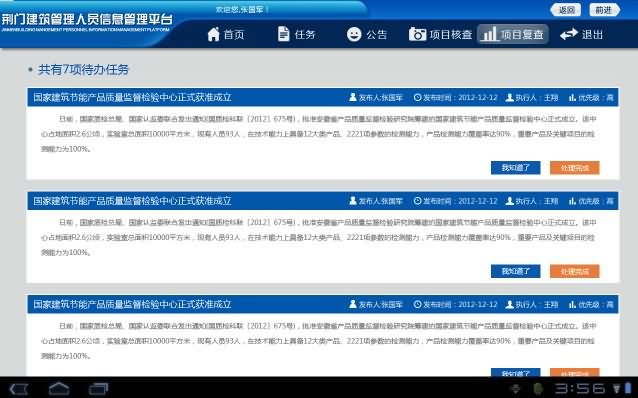638x398 pixels.
Task: Click 执行人:王翔 in the first card header
Action: point(531,97)
